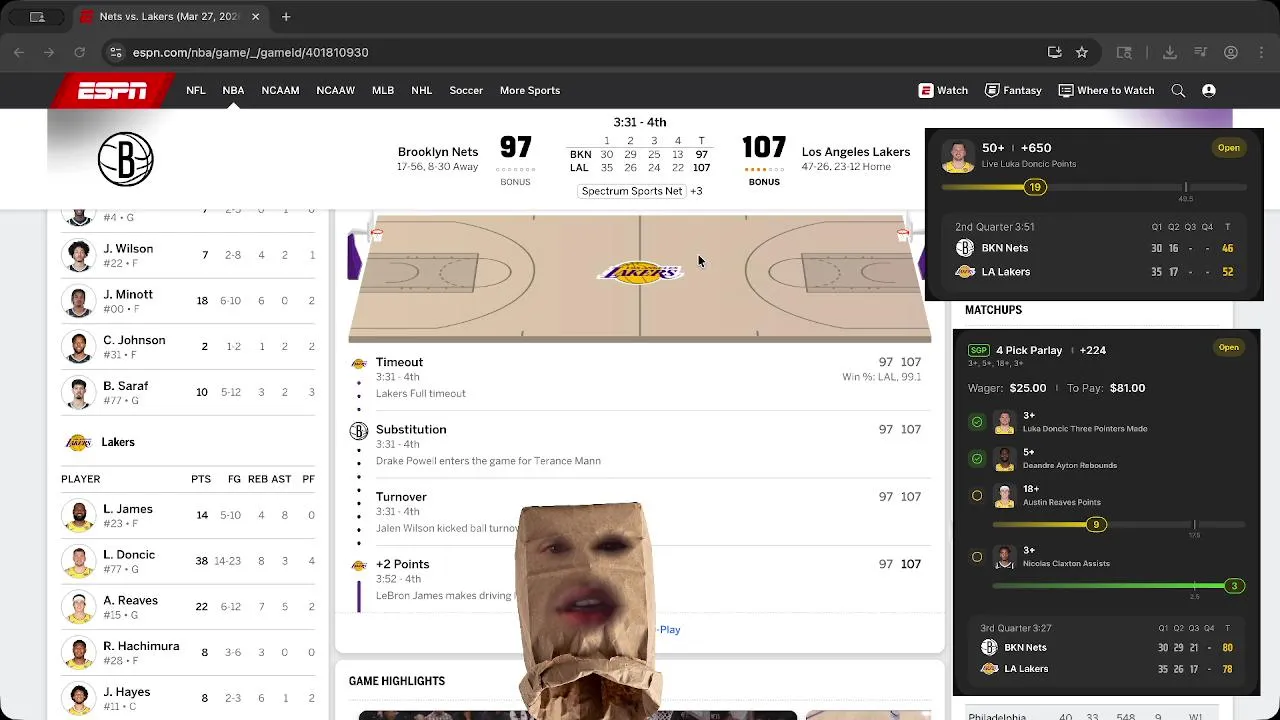Click C. Johnson's headshot
The width and height of the screenshot is (1280, 720).
tap(78, 346)
